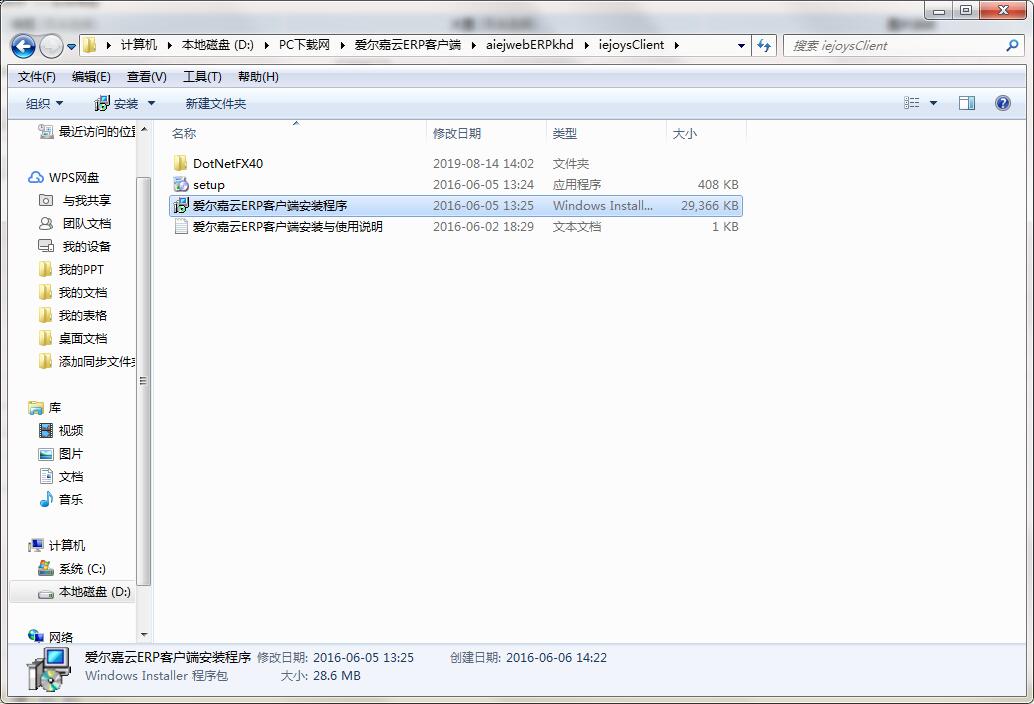Expand the 组织 dropdown menu

(x=44, y=103)
